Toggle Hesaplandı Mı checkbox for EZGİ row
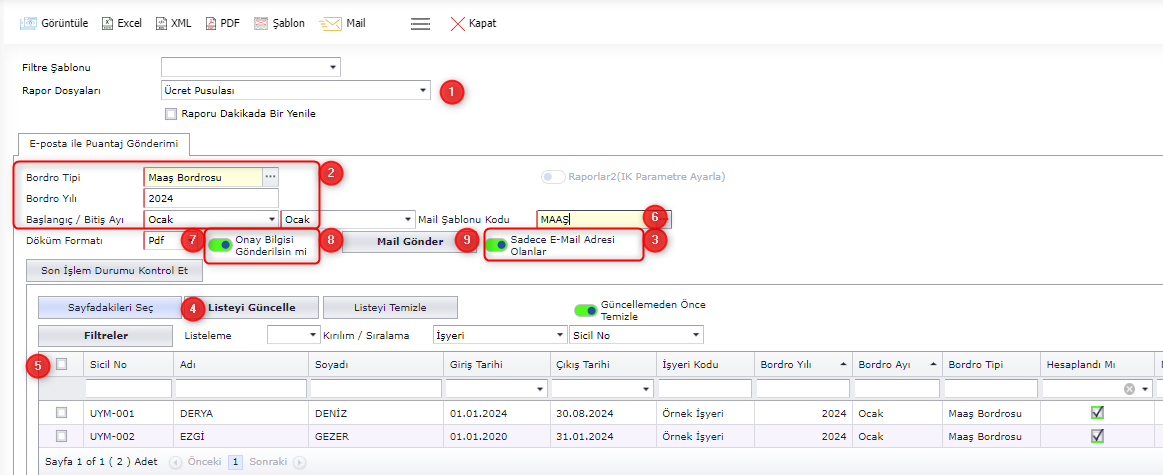 (x=1097, y=436)
